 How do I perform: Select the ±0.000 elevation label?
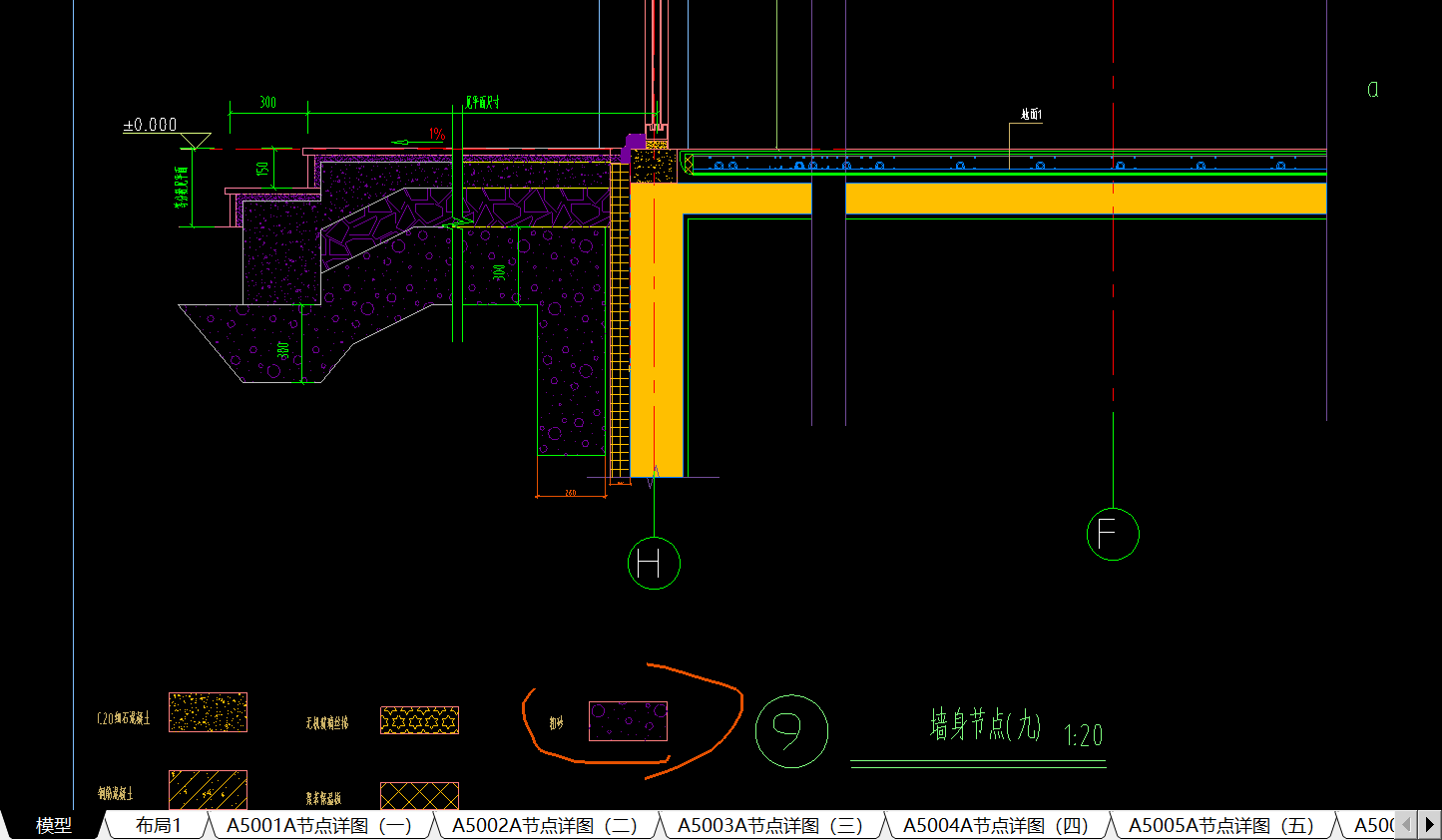point(150,125)
